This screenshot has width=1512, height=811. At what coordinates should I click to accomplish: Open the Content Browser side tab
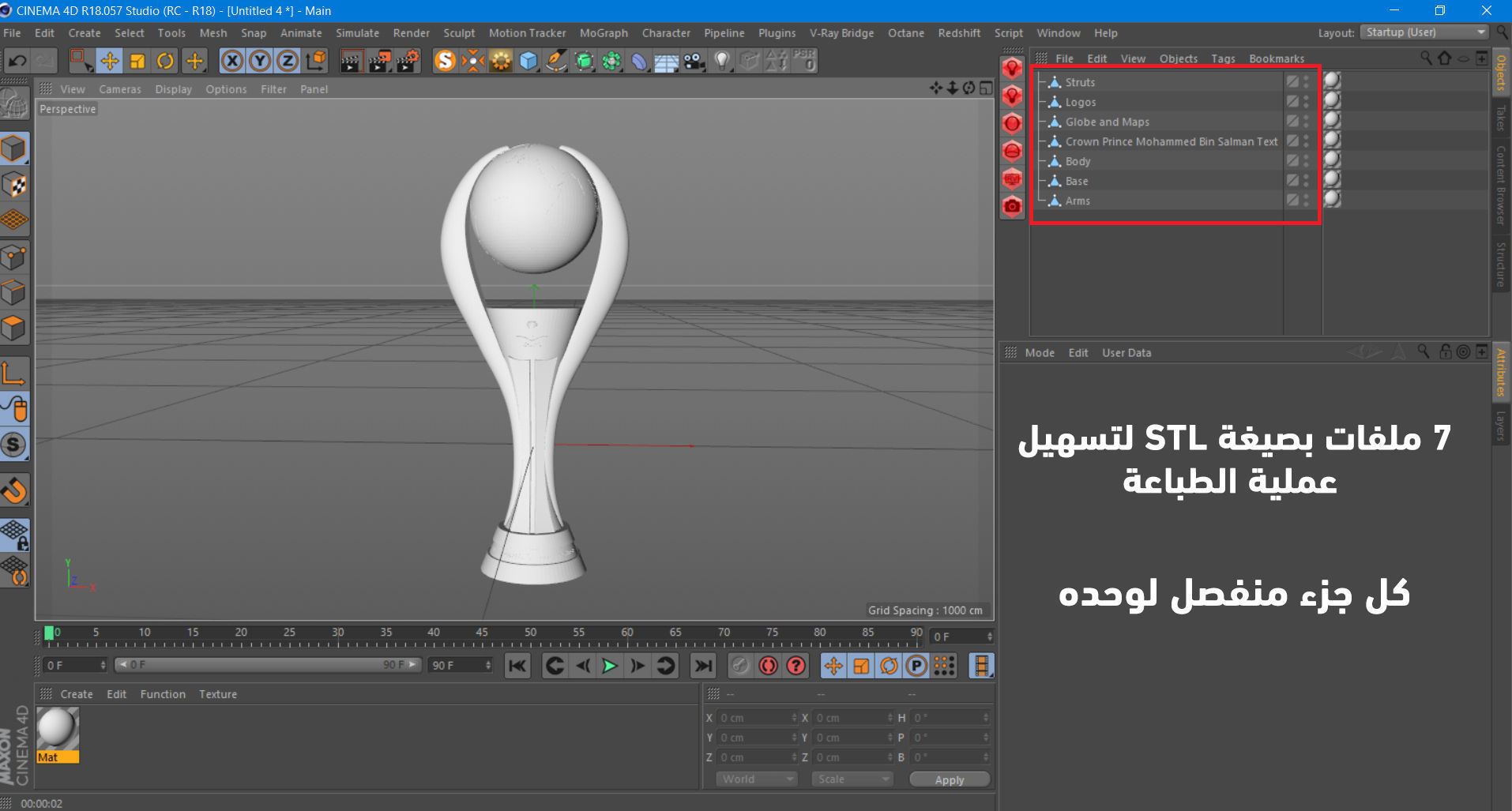coord(1501,186)
